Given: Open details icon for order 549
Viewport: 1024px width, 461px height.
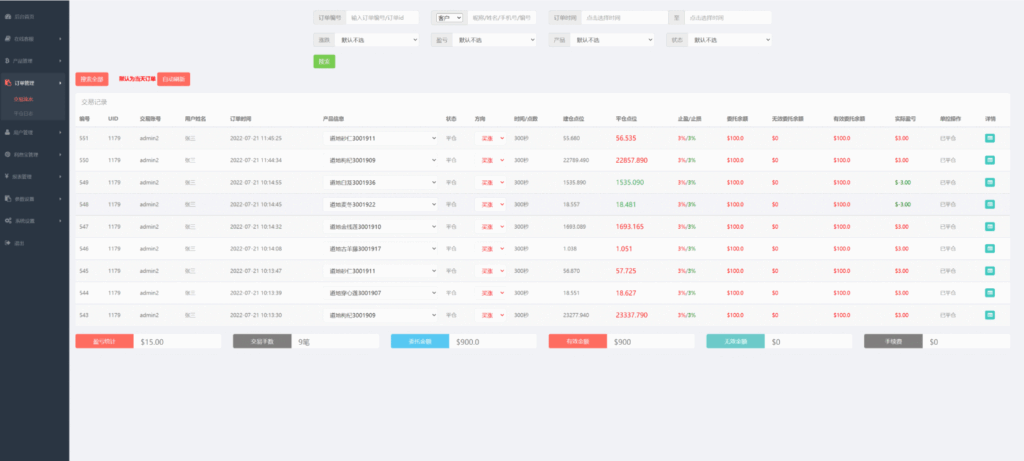Looking at the screenshot, I should tap(989, 182).
